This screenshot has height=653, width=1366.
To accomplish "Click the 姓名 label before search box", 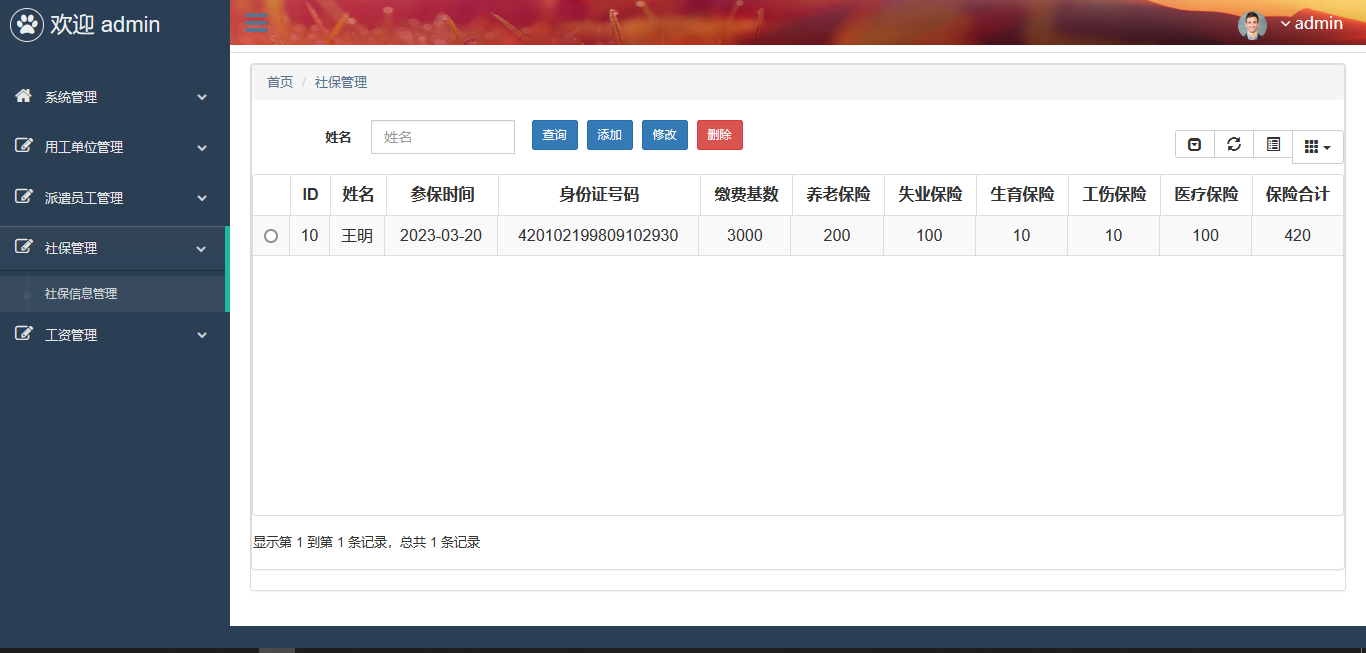I will point(338,137).
